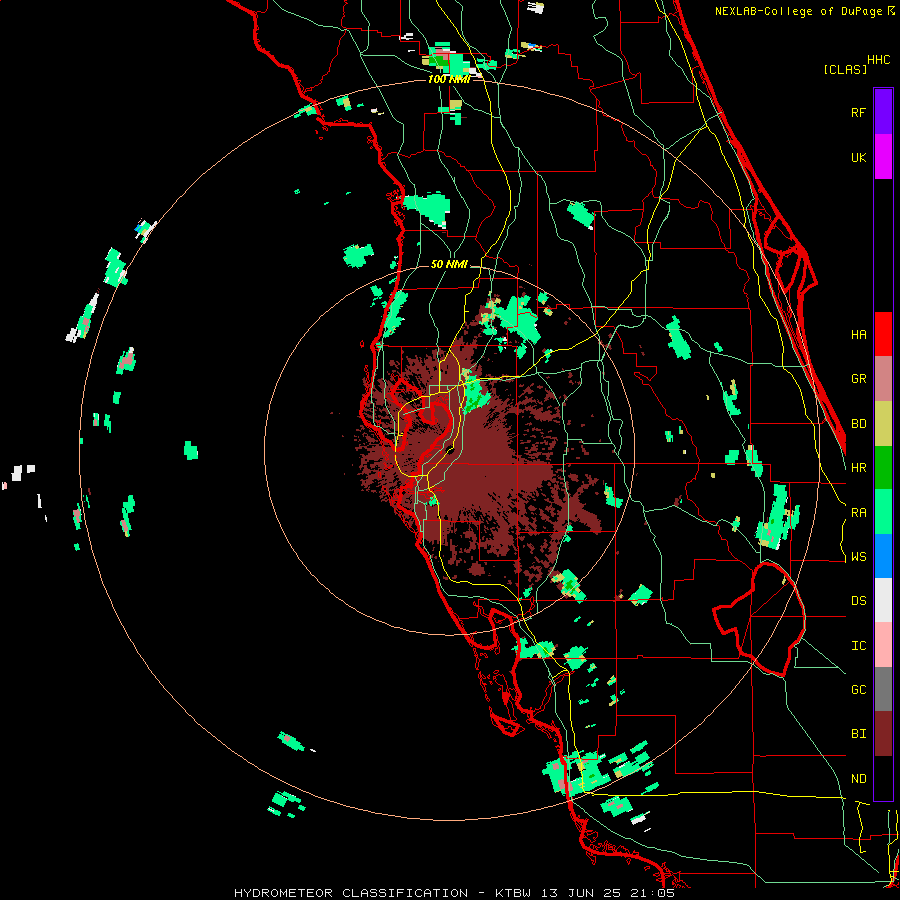Click the 21:05 timestamp
Screen dimensions: 900x900
(653, 893)
